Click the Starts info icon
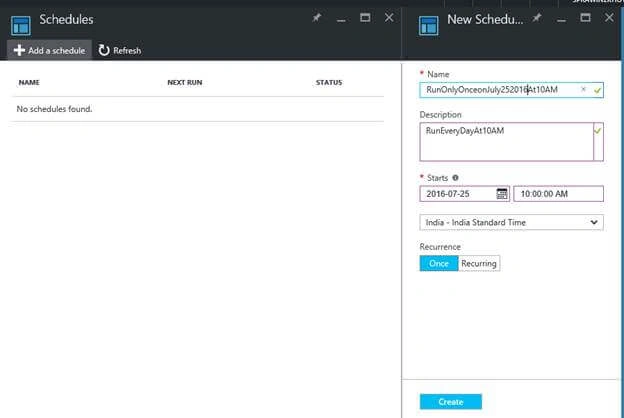624x418 pixels. [455, 178]
